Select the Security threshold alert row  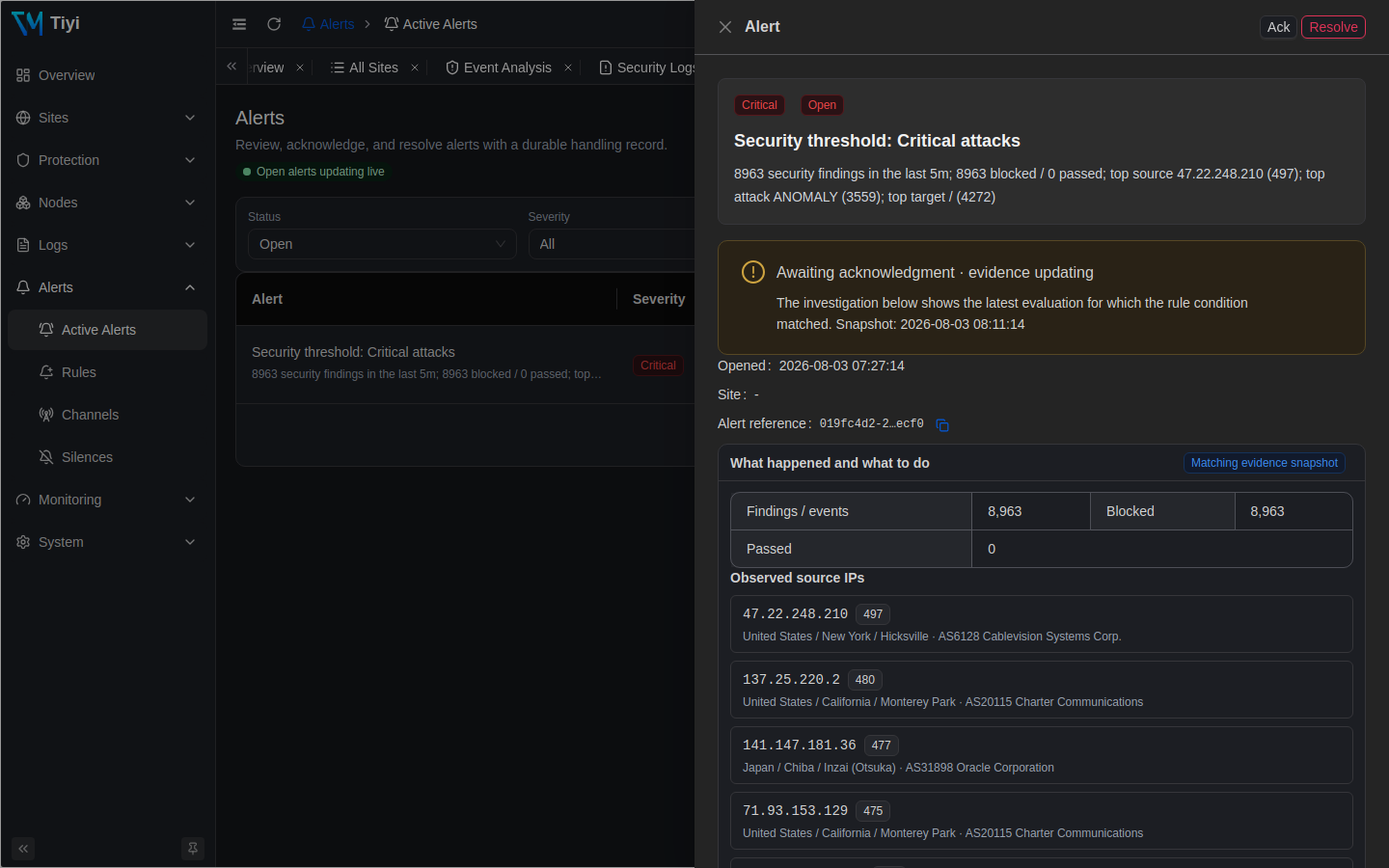click(465, 365)
